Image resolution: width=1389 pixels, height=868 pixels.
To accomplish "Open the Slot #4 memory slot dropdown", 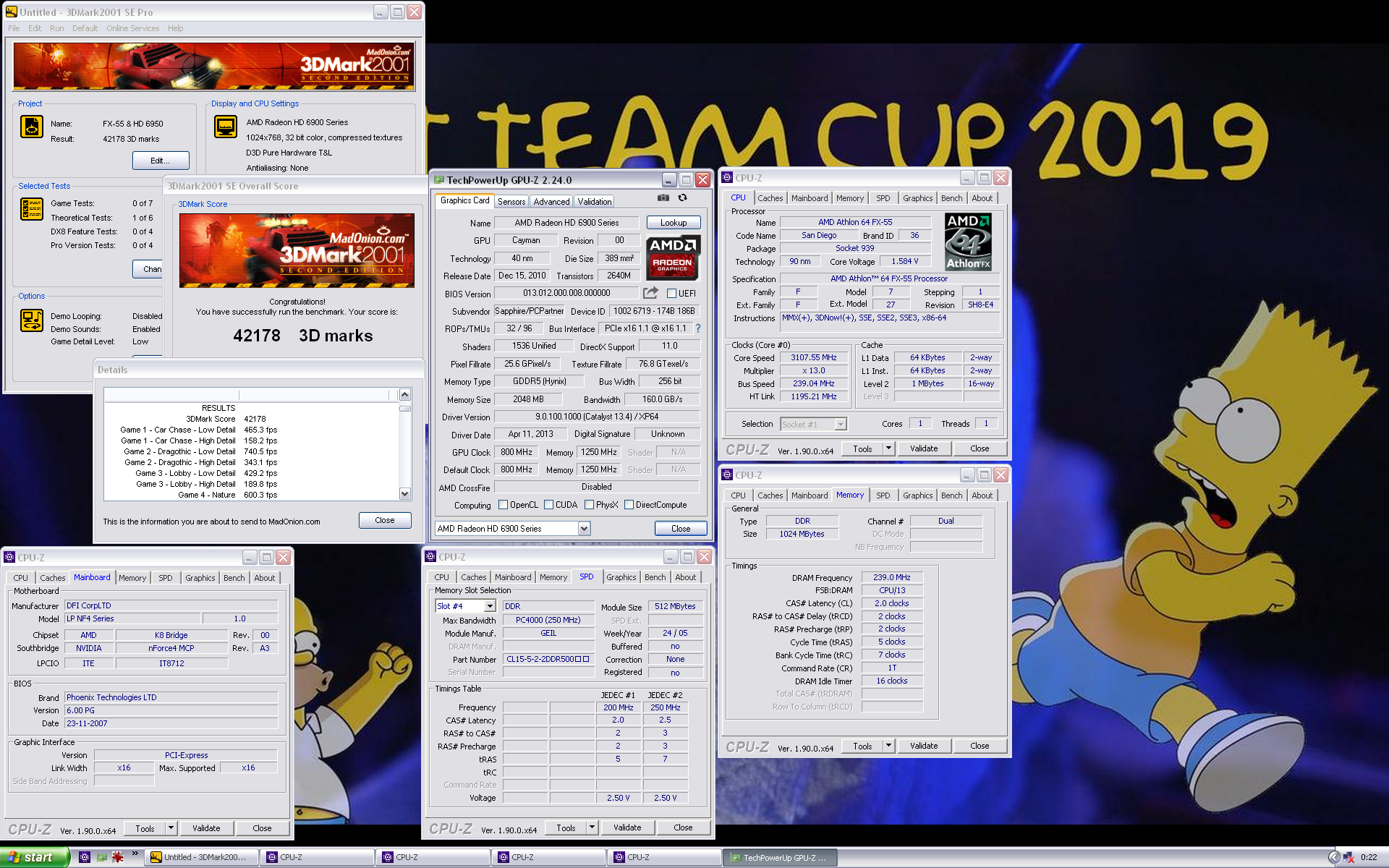I will click(x=490, y=606).
